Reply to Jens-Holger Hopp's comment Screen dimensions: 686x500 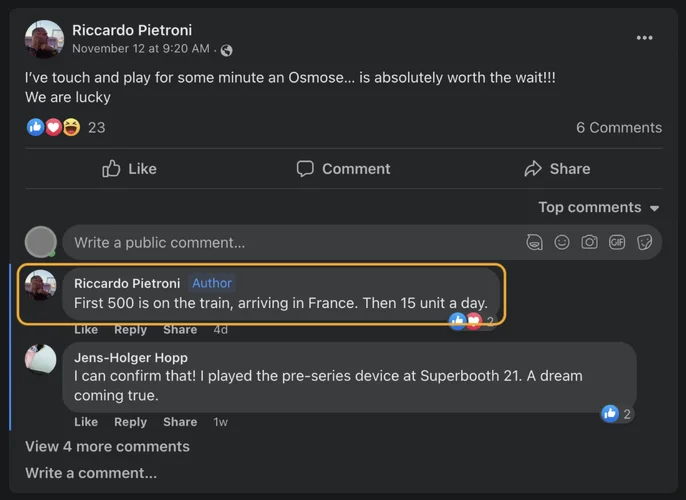click(x=130, y=422)
